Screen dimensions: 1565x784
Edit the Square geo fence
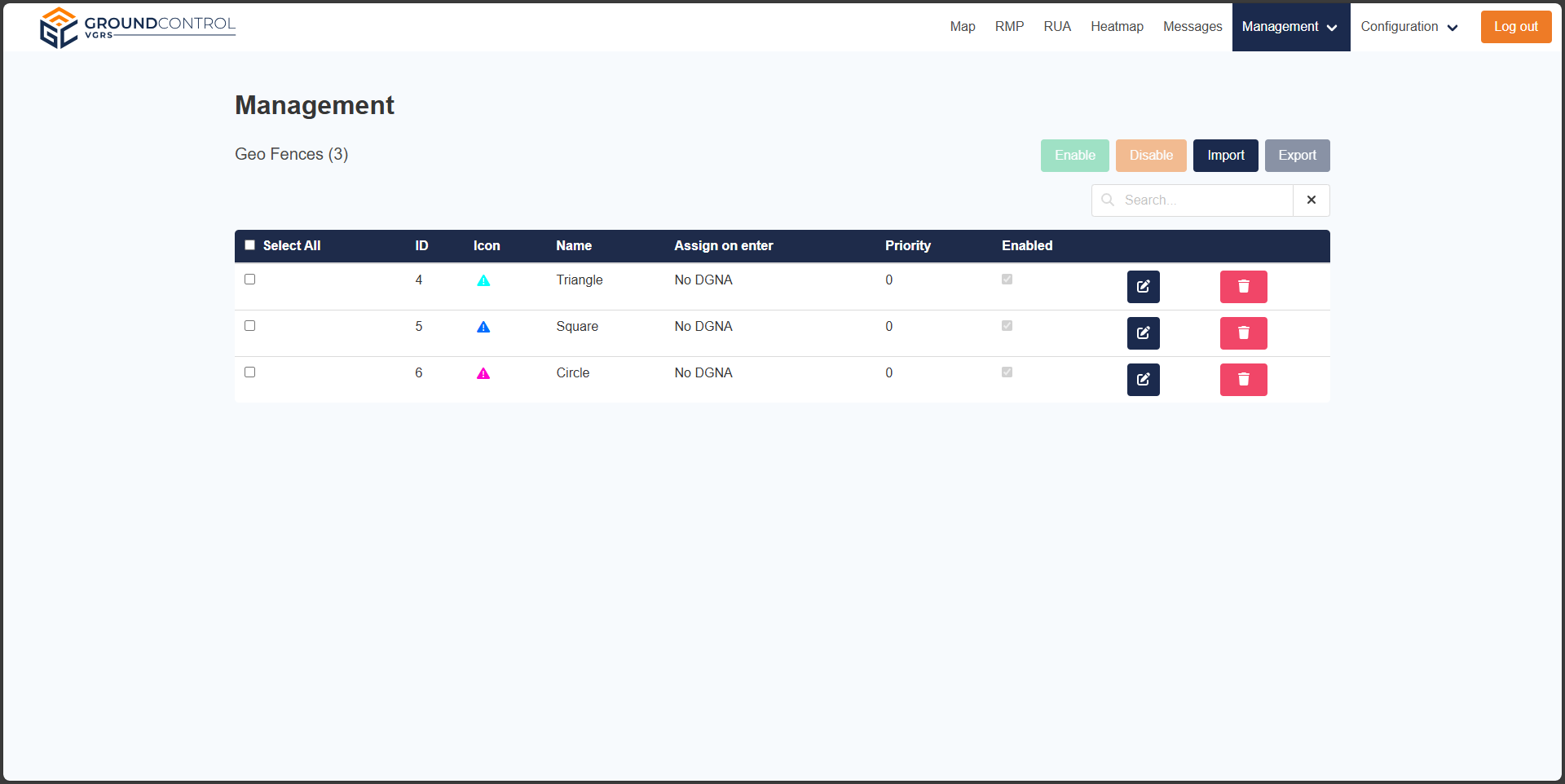tap(1143, 333)
